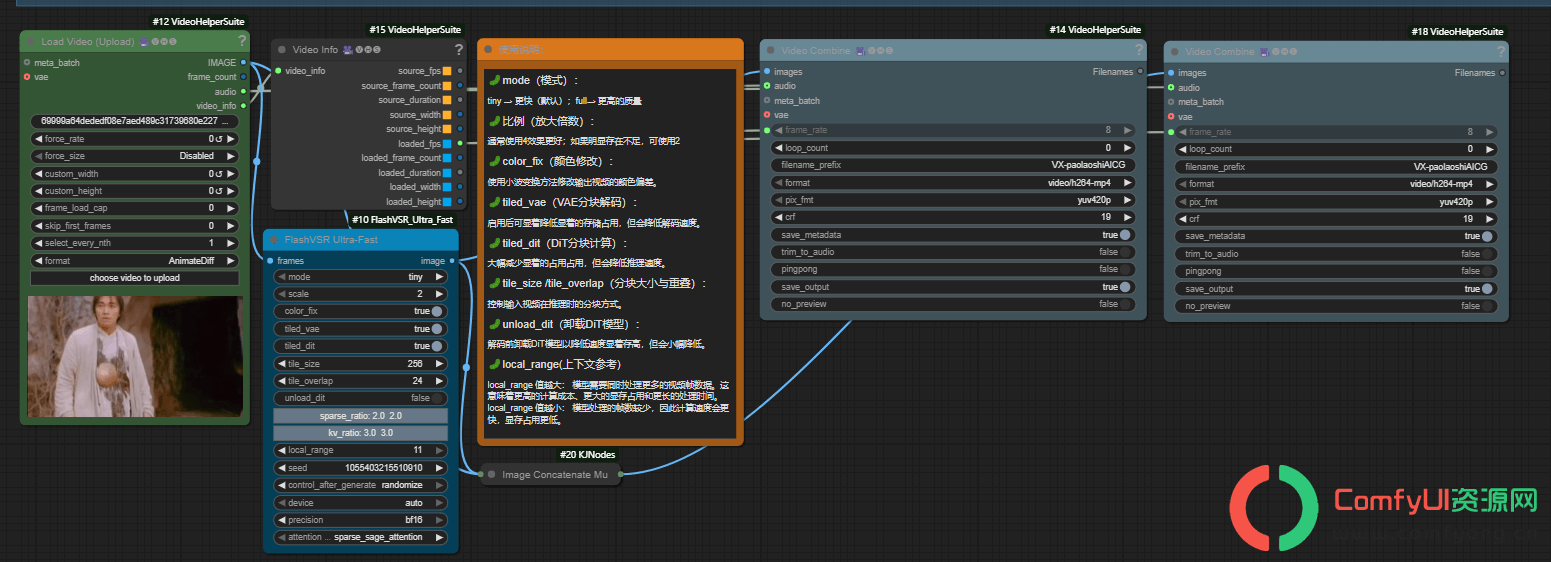Click the frame_count output socket on Load Video
This screenshot has width=1551, height=562.
tap(243, 76)
